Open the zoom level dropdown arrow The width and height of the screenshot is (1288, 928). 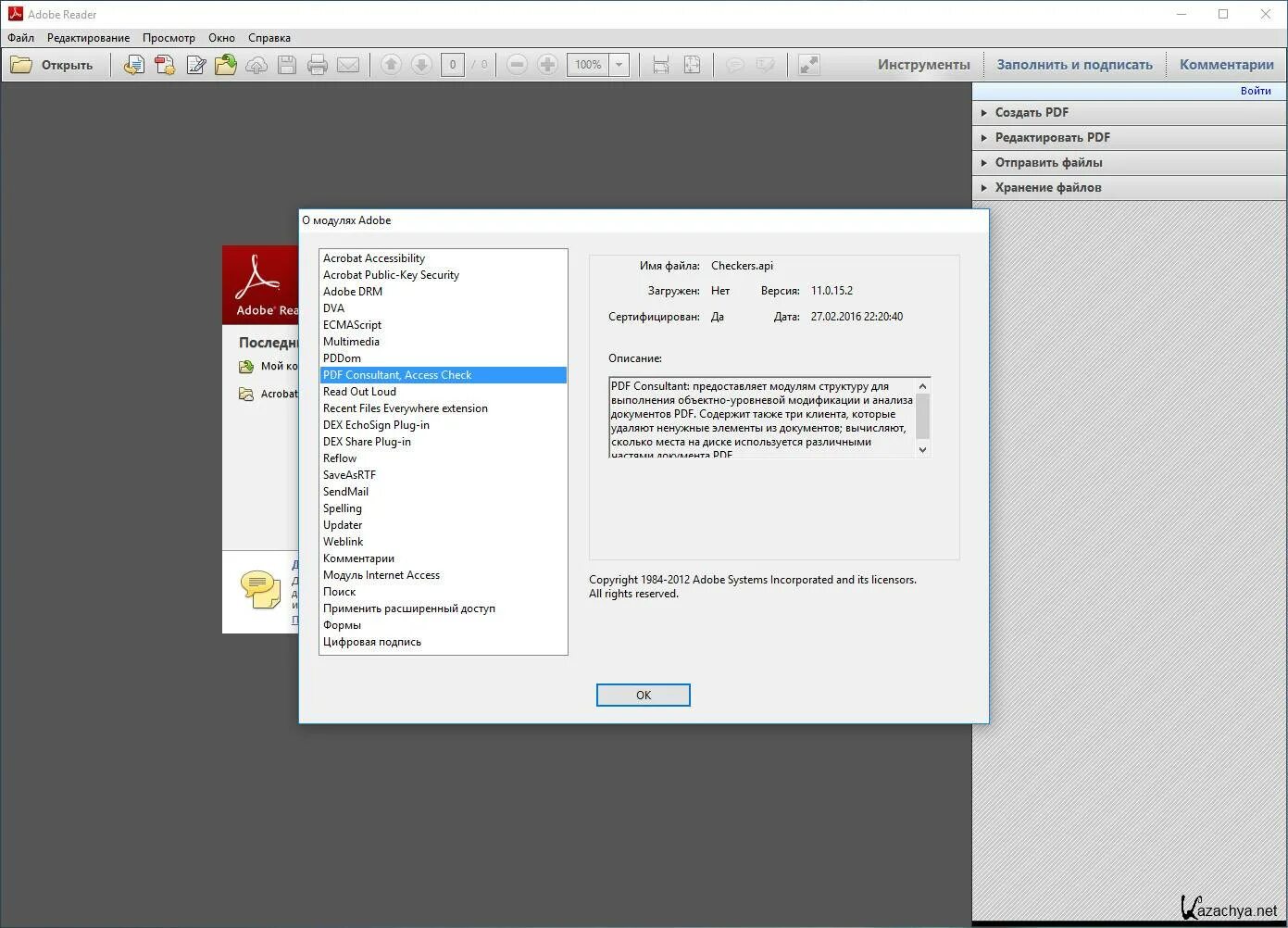619,65
